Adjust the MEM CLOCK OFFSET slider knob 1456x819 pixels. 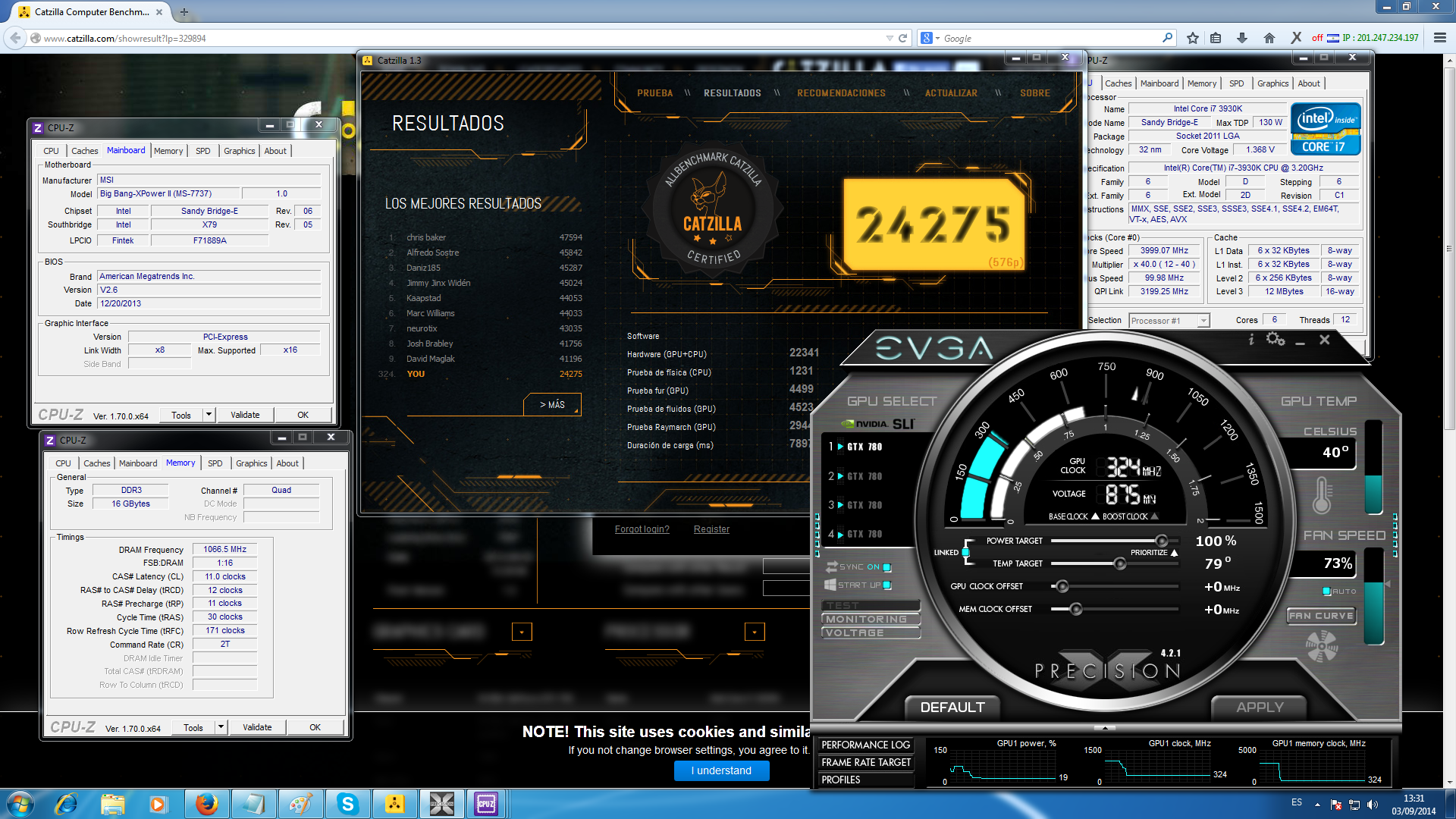point(1076,609)
